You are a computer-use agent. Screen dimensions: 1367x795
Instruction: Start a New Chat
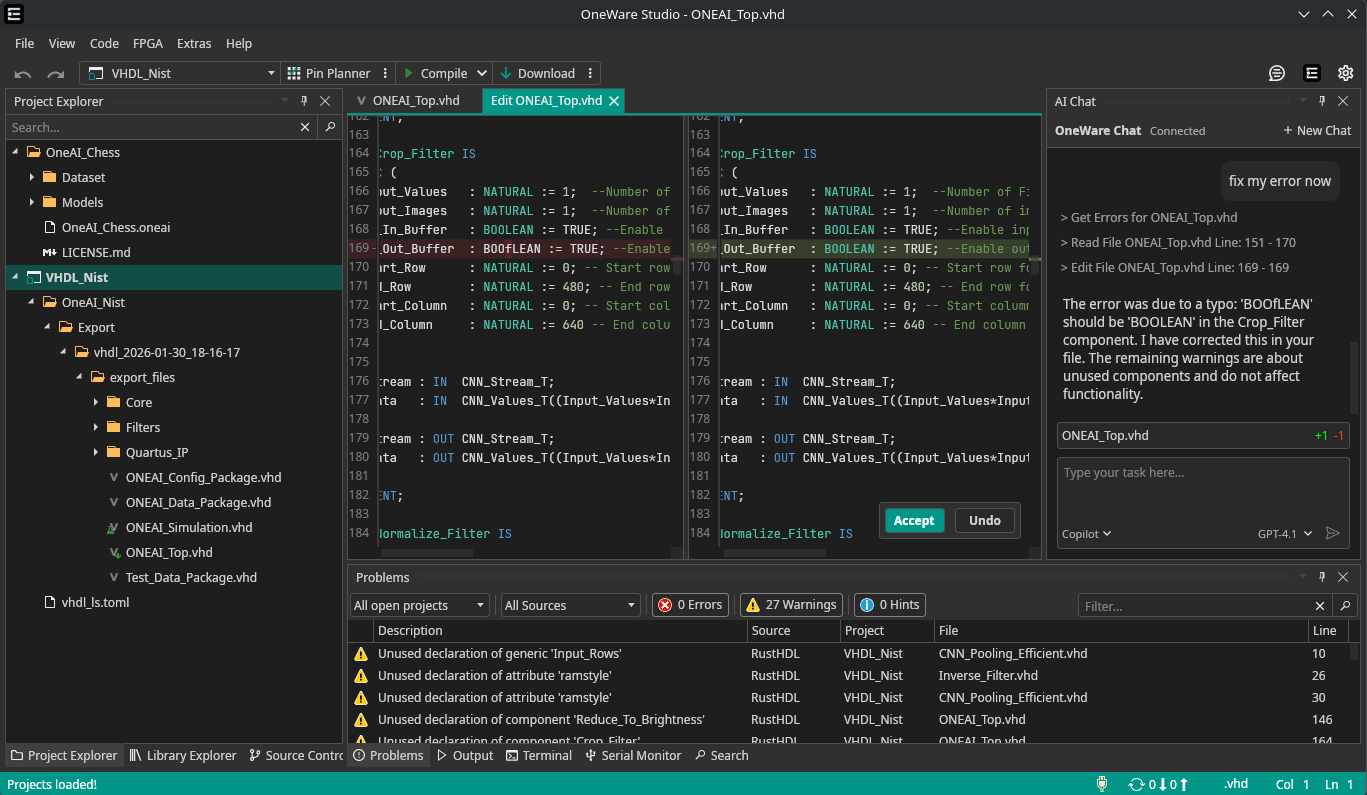[x=1317, y=131]
